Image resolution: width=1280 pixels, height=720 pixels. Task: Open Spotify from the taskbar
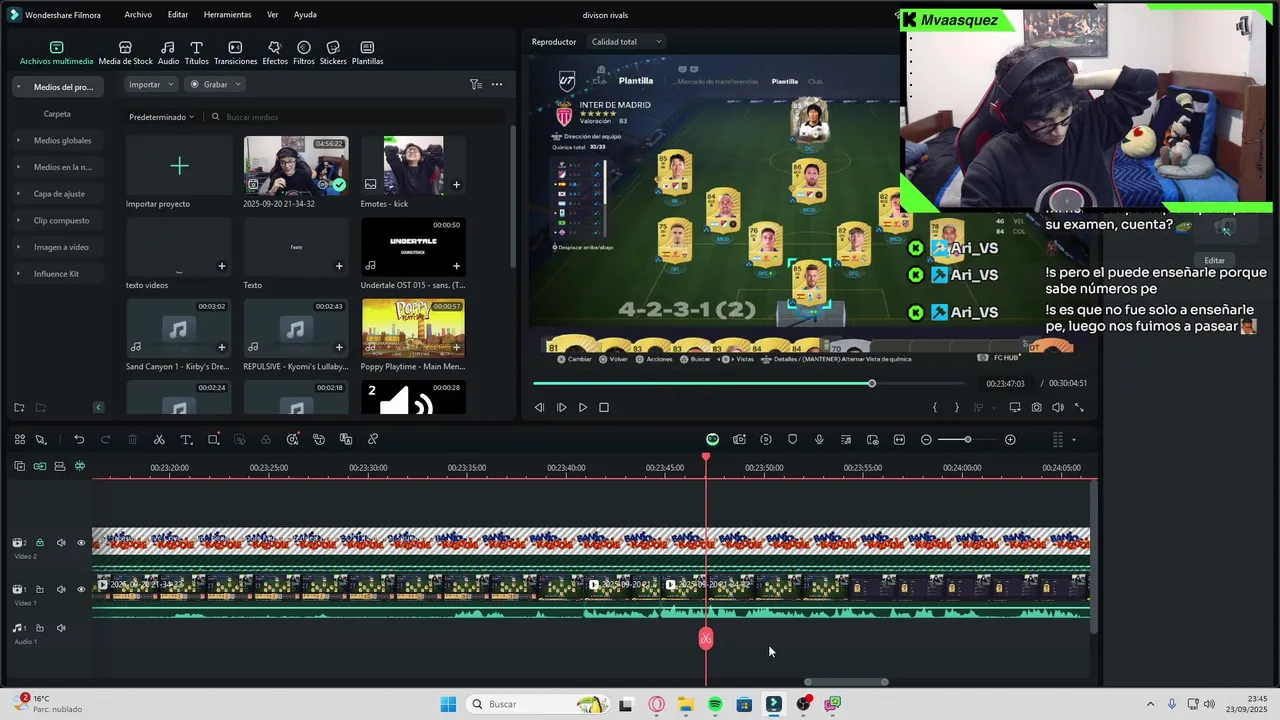715,704
